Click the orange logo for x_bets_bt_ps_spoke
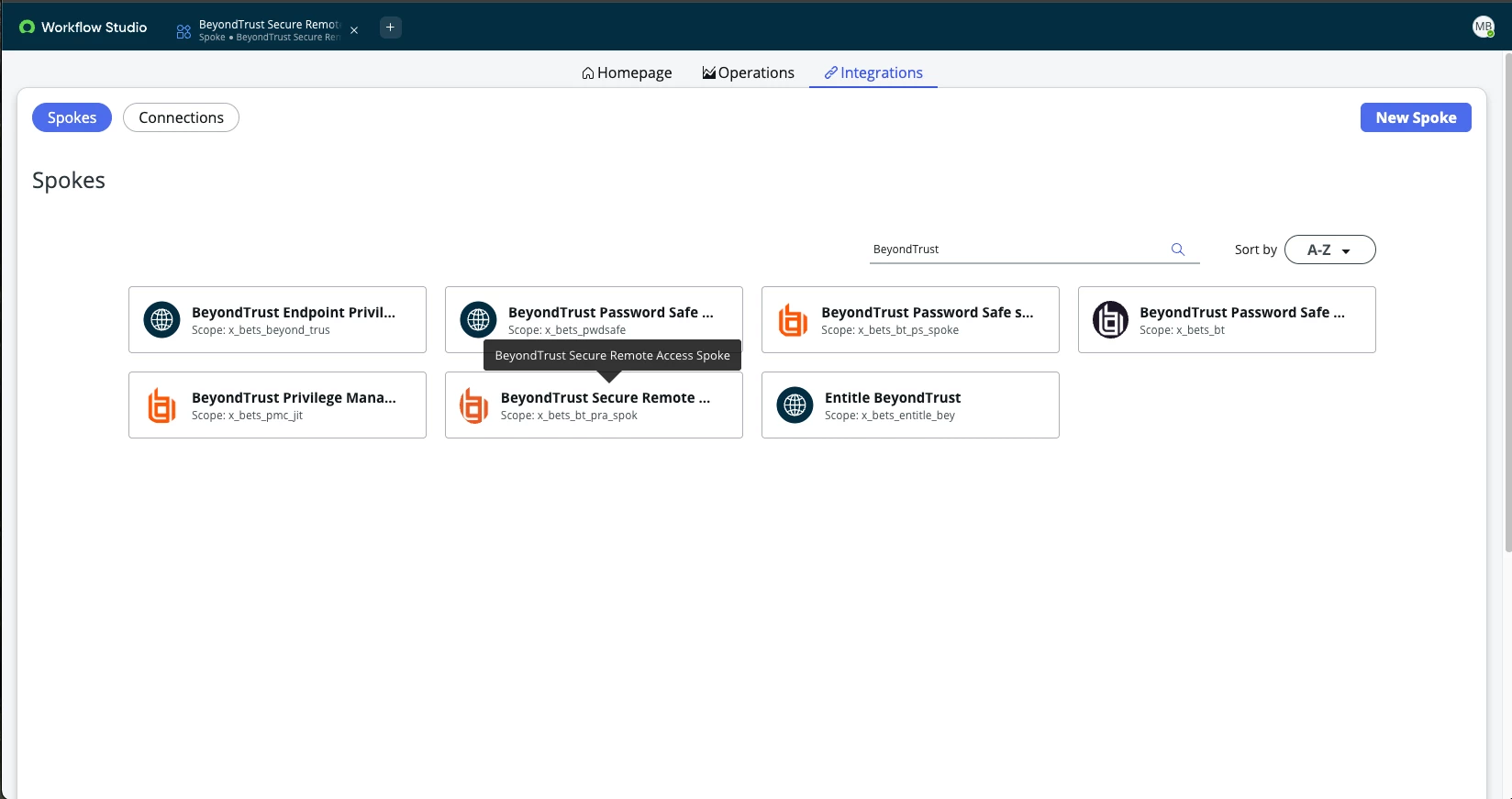This screenshot has width=1512, height=799. pyautogui.click(x=793, y=320)
